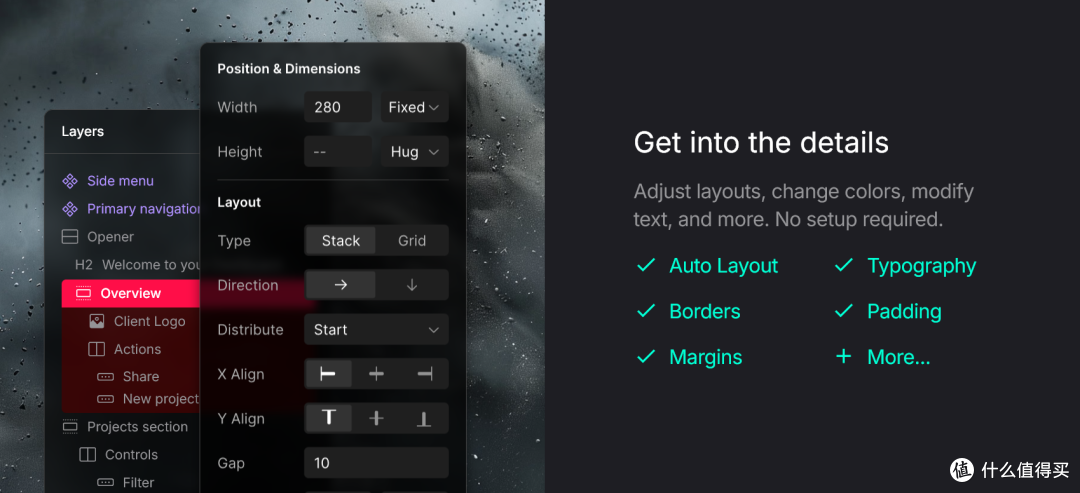Click the Margins feature link
Viewport: 1080px width, 493px height.
705,357
